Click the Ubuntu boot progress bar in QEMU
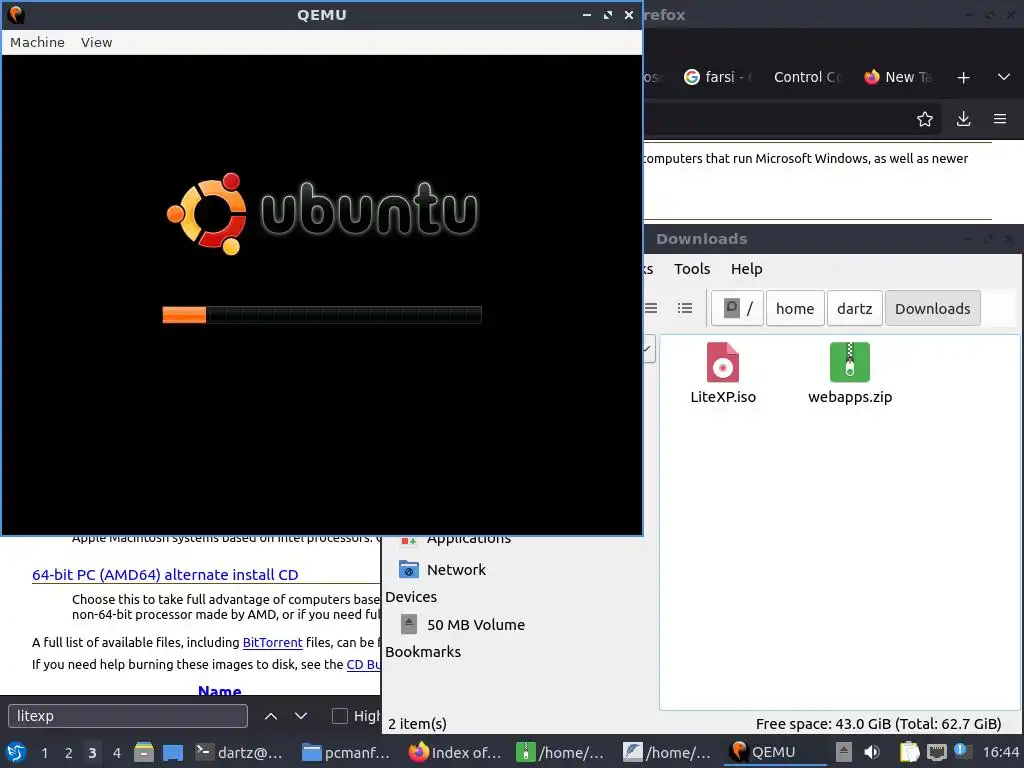The height and width of the screenshot is (768, 1024). 322,315
